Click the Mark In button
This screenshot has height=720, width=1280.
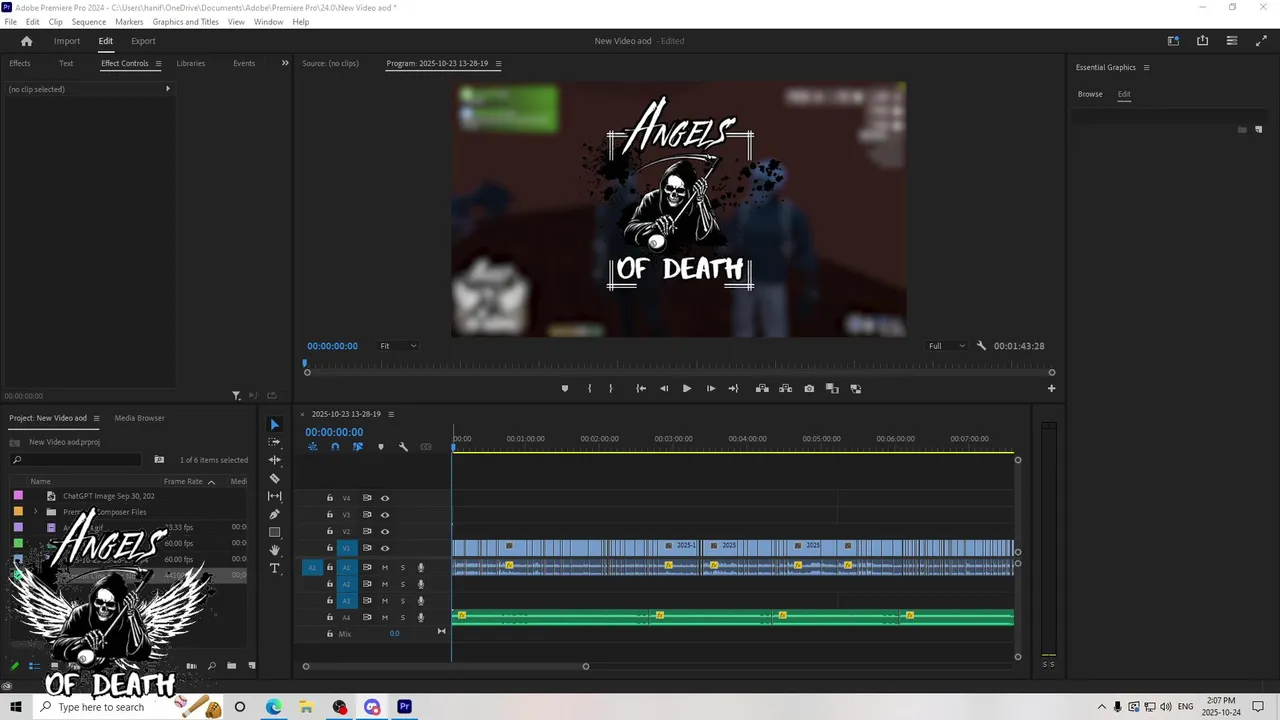(589, 388)
